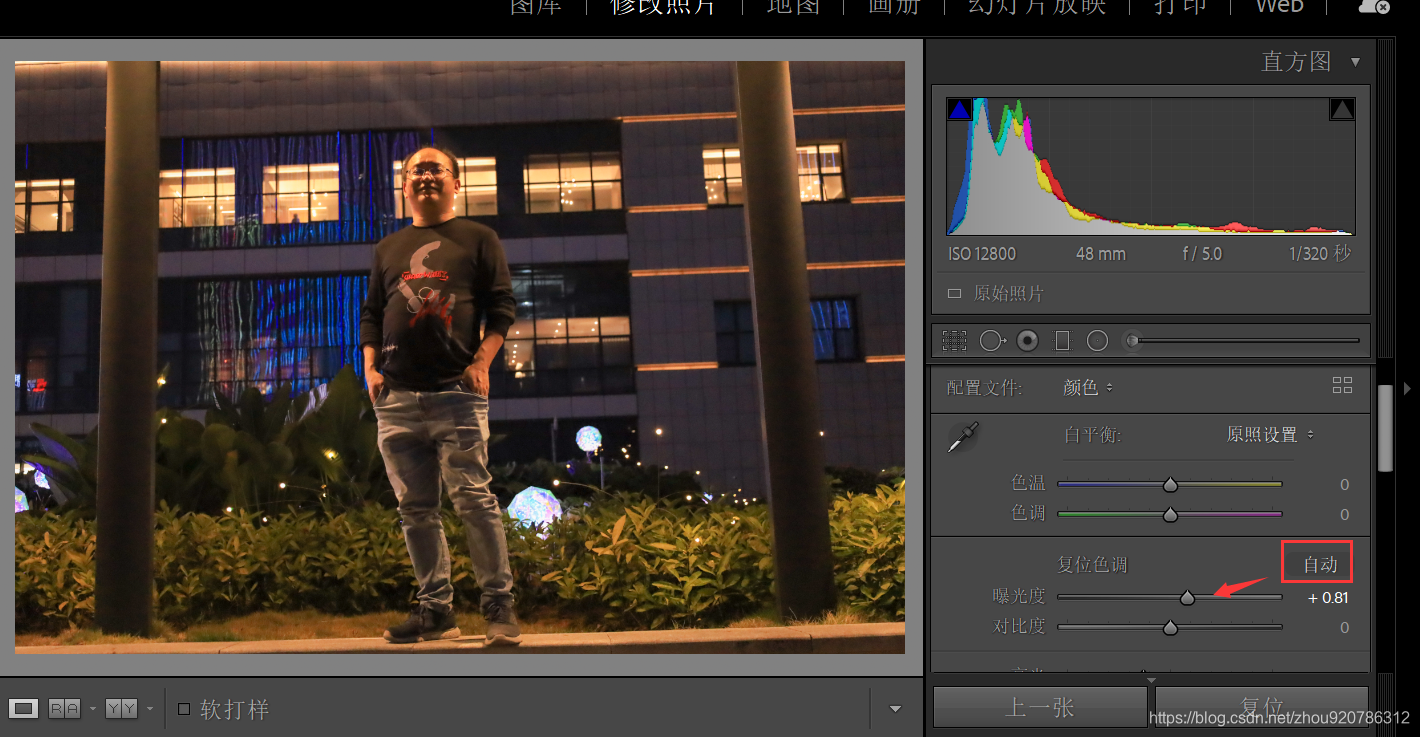This screenshot has height=737, width=1420.
Task: Enable the 软打样 soft proofing checkbox
Action: [x=184, y=709]
